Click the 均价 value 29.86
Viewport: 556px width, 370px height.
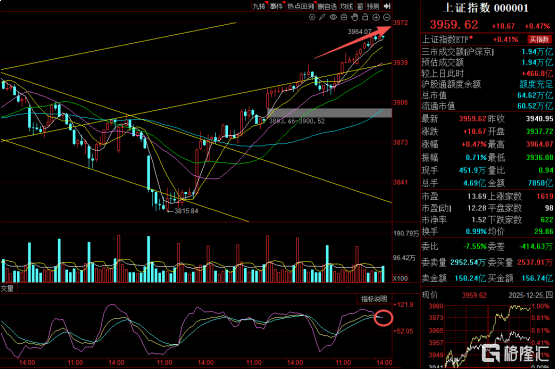(544, 232)
